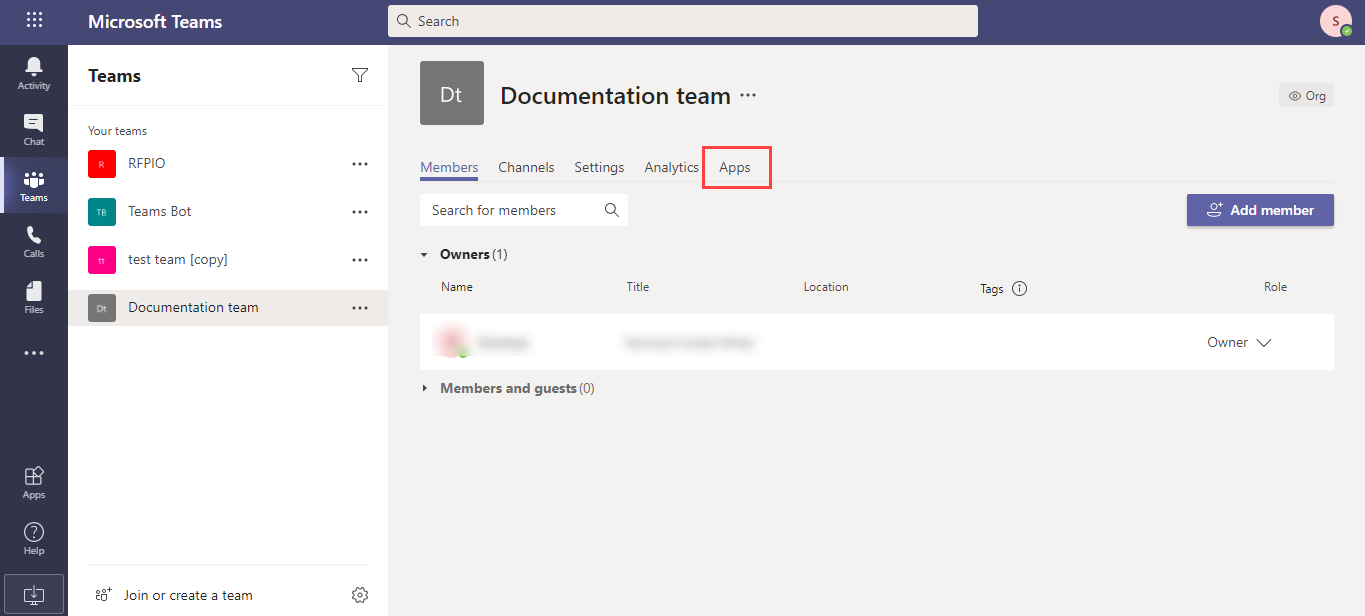Click the Title column header
The image size is (1365, 616).
638,287
